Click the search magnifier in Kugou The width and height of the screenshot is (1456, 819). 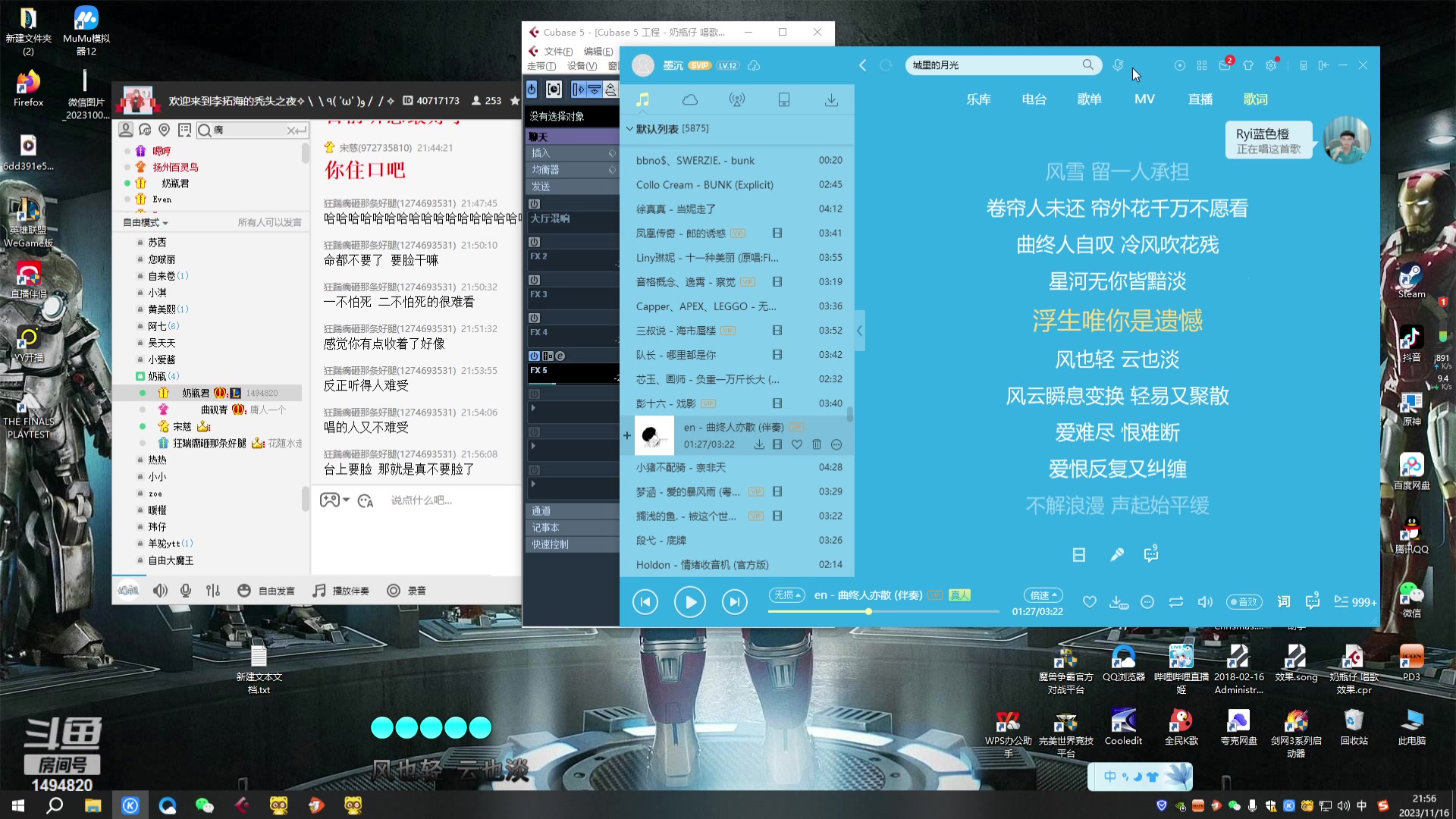coord(1087,65)
